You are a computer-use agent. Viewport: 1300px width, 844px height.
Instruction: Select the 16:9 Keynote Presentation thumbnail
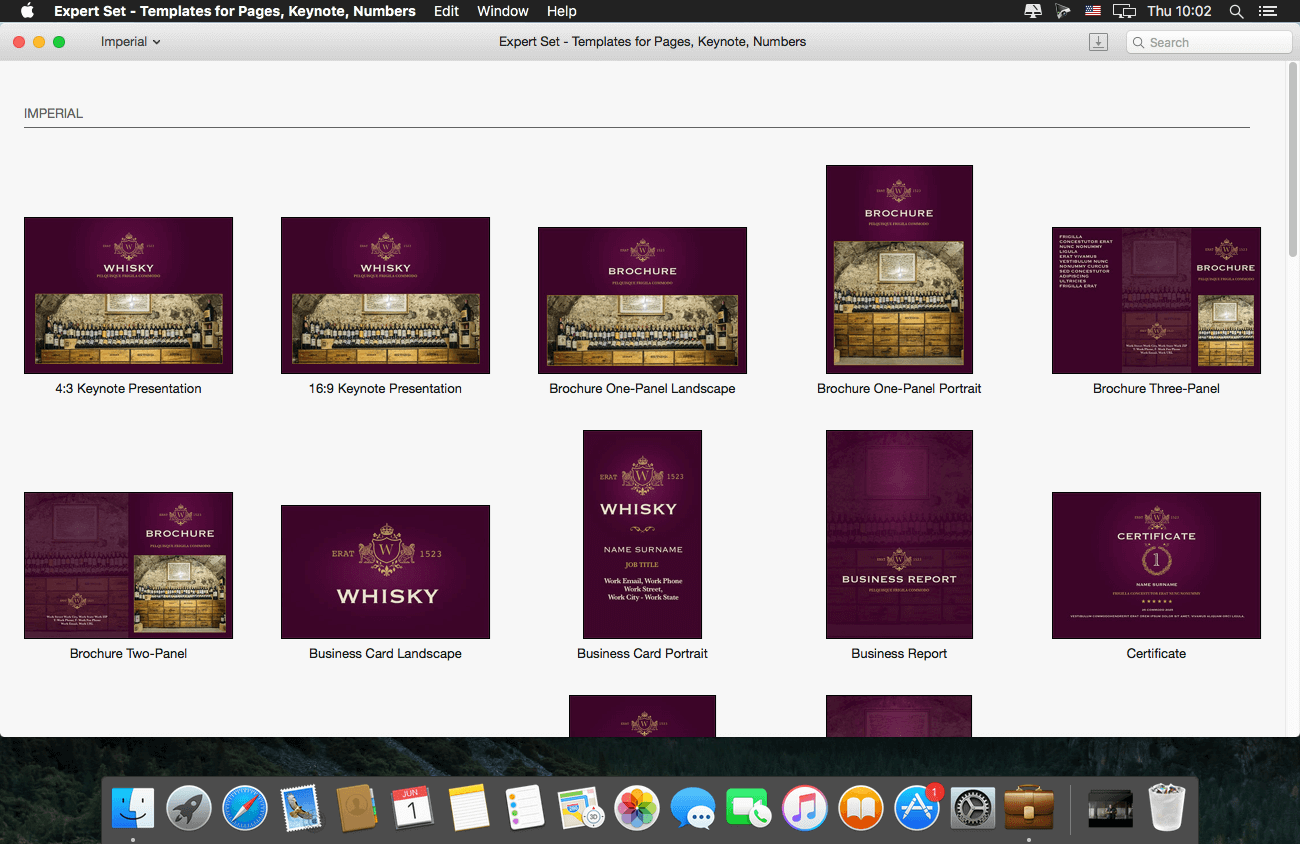point(385,295)
